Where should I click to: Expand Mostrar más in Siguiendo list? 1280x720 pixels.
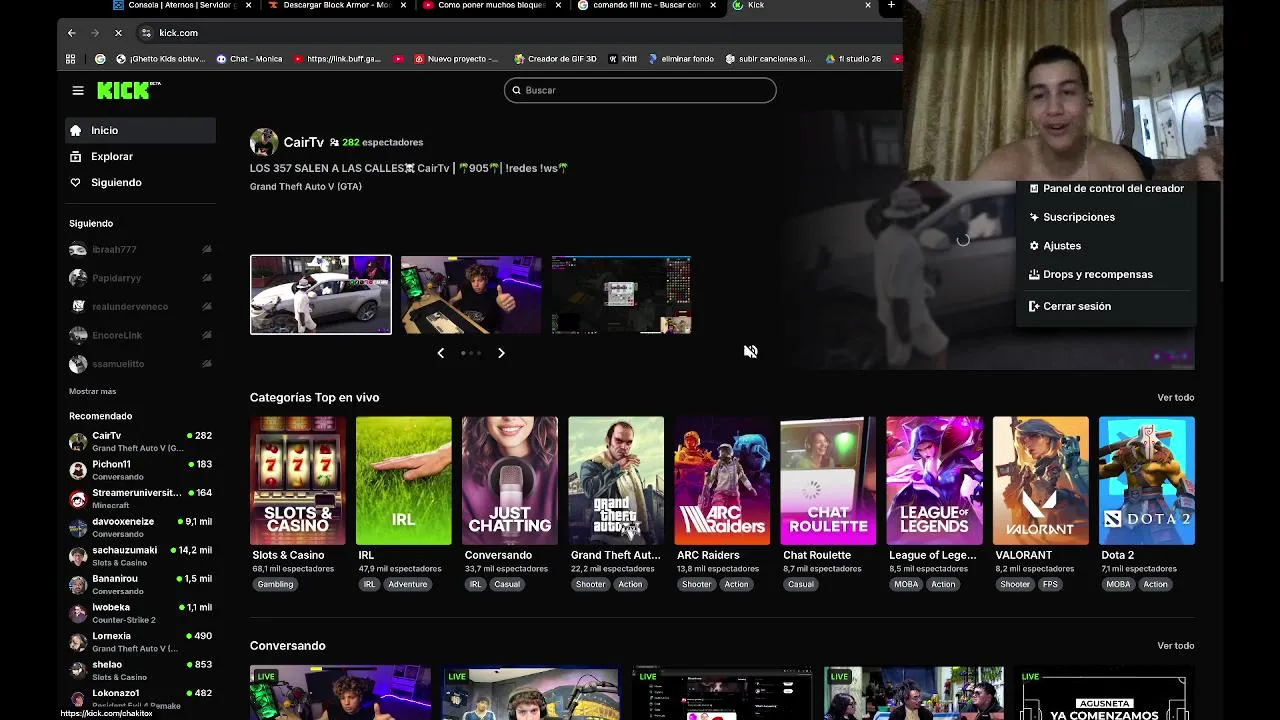[x=93, y=391]
